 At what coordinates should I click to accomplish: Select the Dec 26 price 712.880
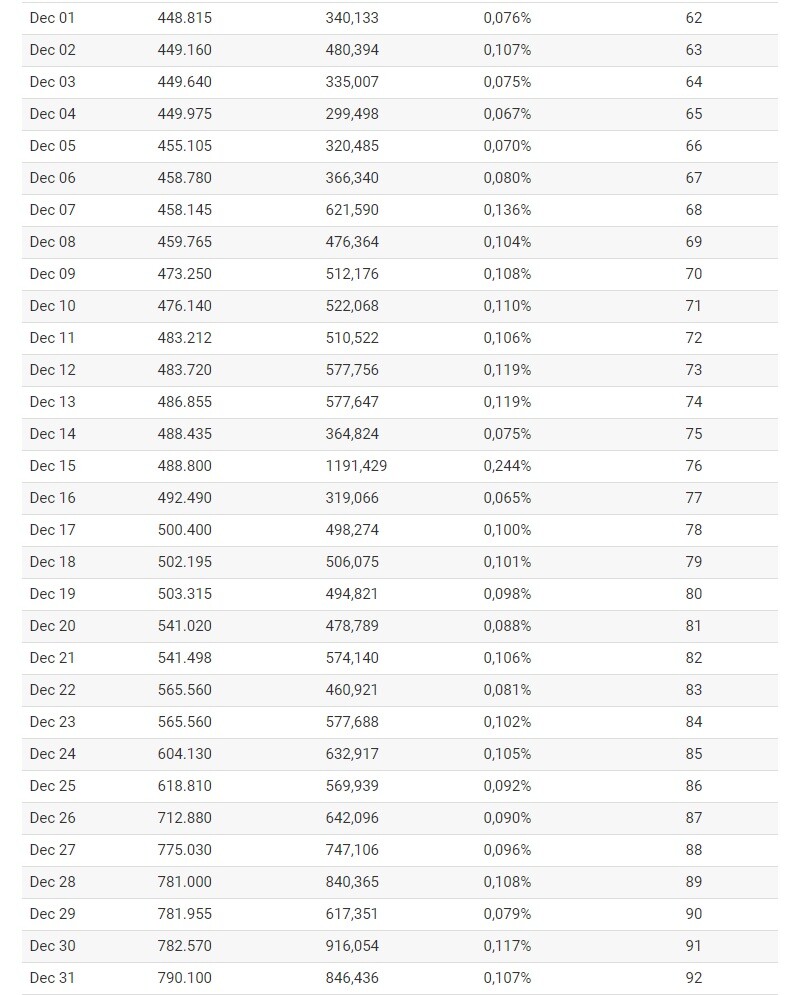185,818
